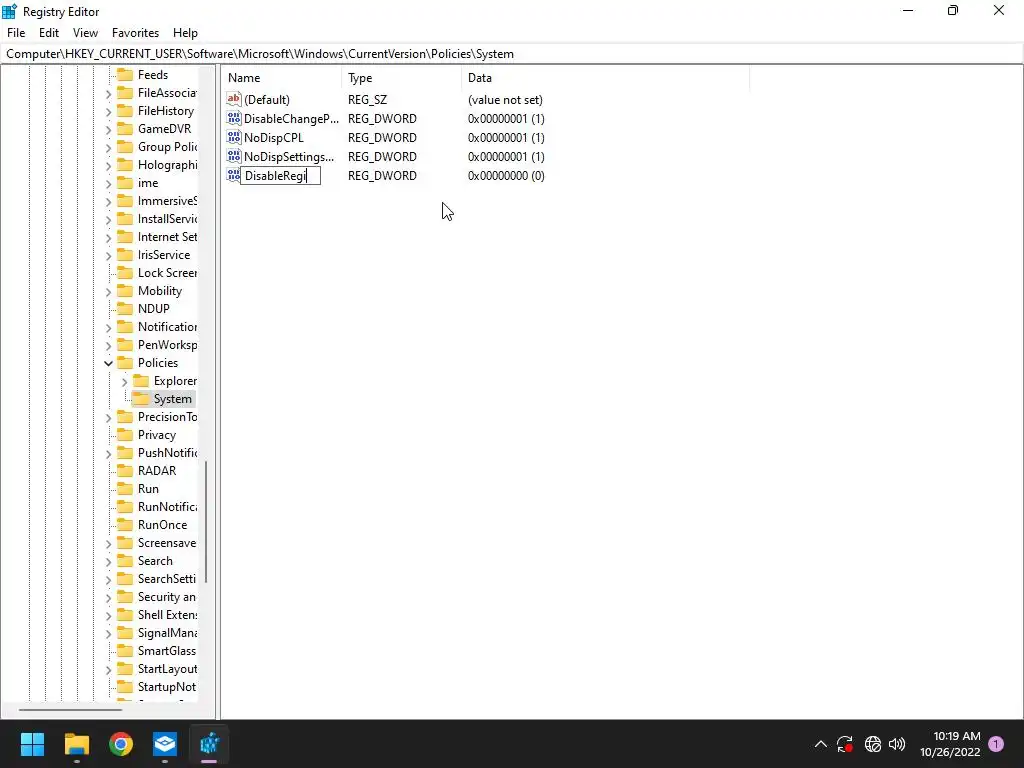This screenshot has height=768, width=1024.
Task: Click the DWORD icon of NoDispCPL value
Action: [234, 137]
